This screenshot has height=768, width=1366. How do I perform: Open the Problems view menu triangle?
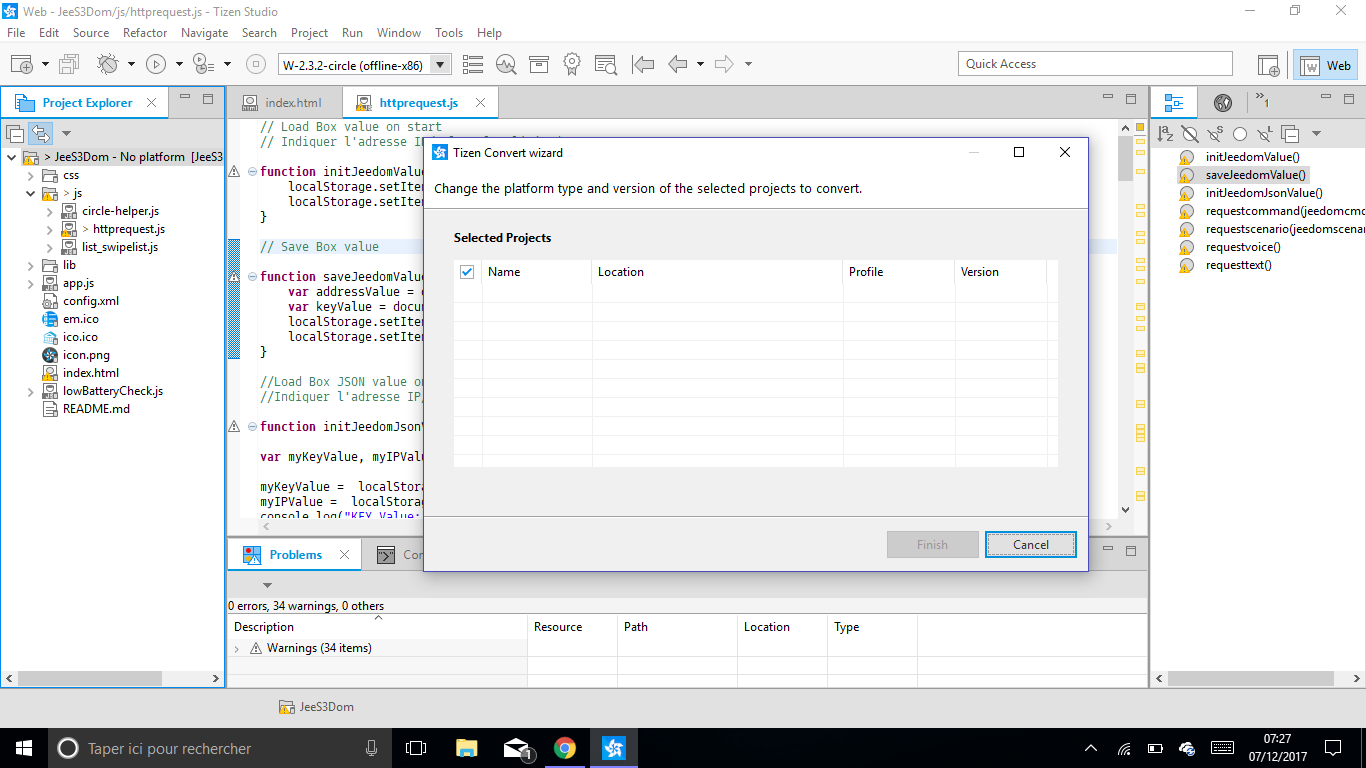click(267, 585)
